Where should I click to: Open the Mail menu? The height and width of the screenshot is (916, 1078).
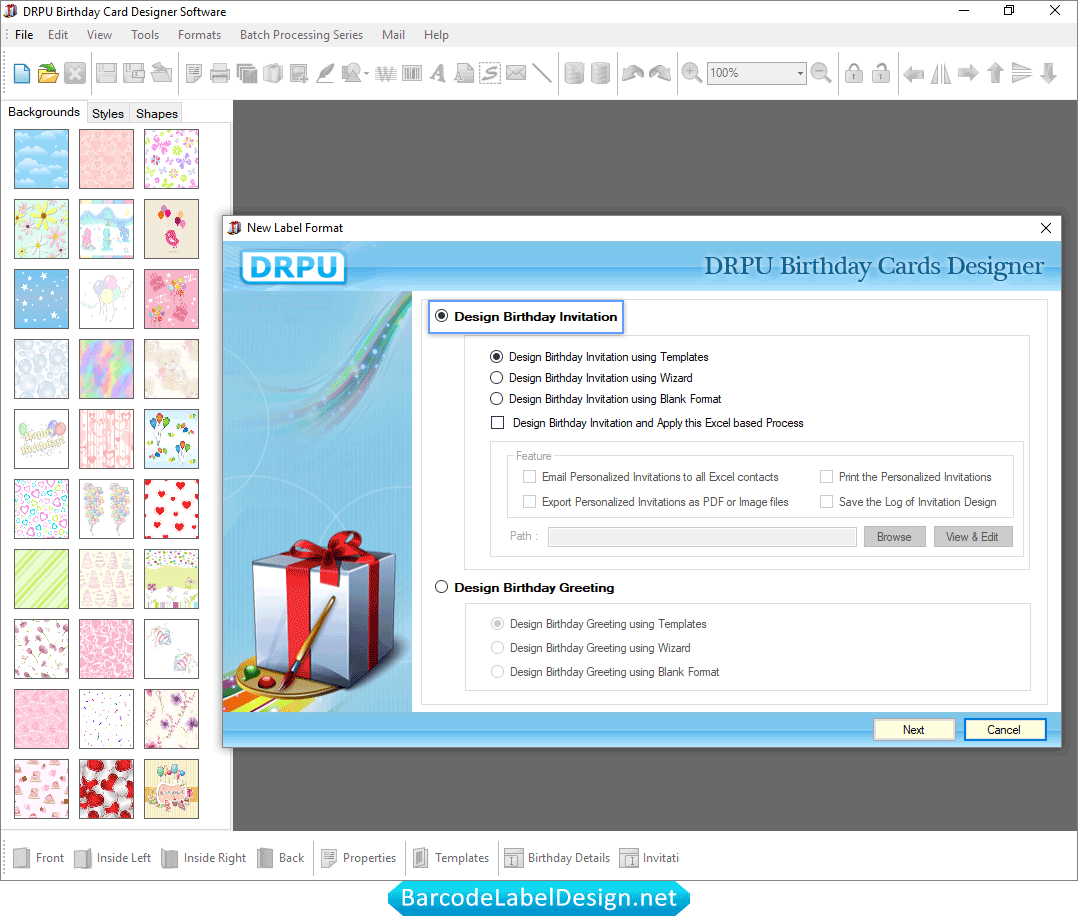(x=393, y=34)
